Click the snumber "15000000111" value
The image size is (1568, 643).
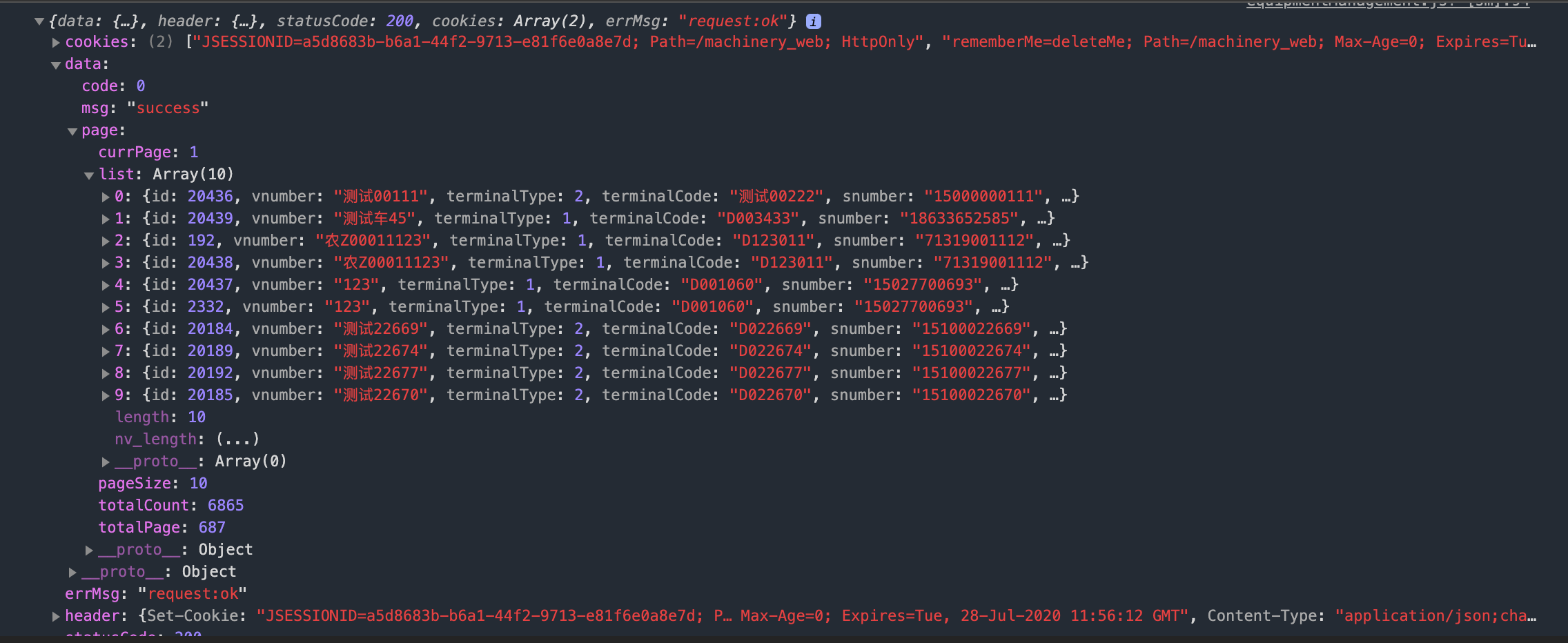[x=984, y=196]
